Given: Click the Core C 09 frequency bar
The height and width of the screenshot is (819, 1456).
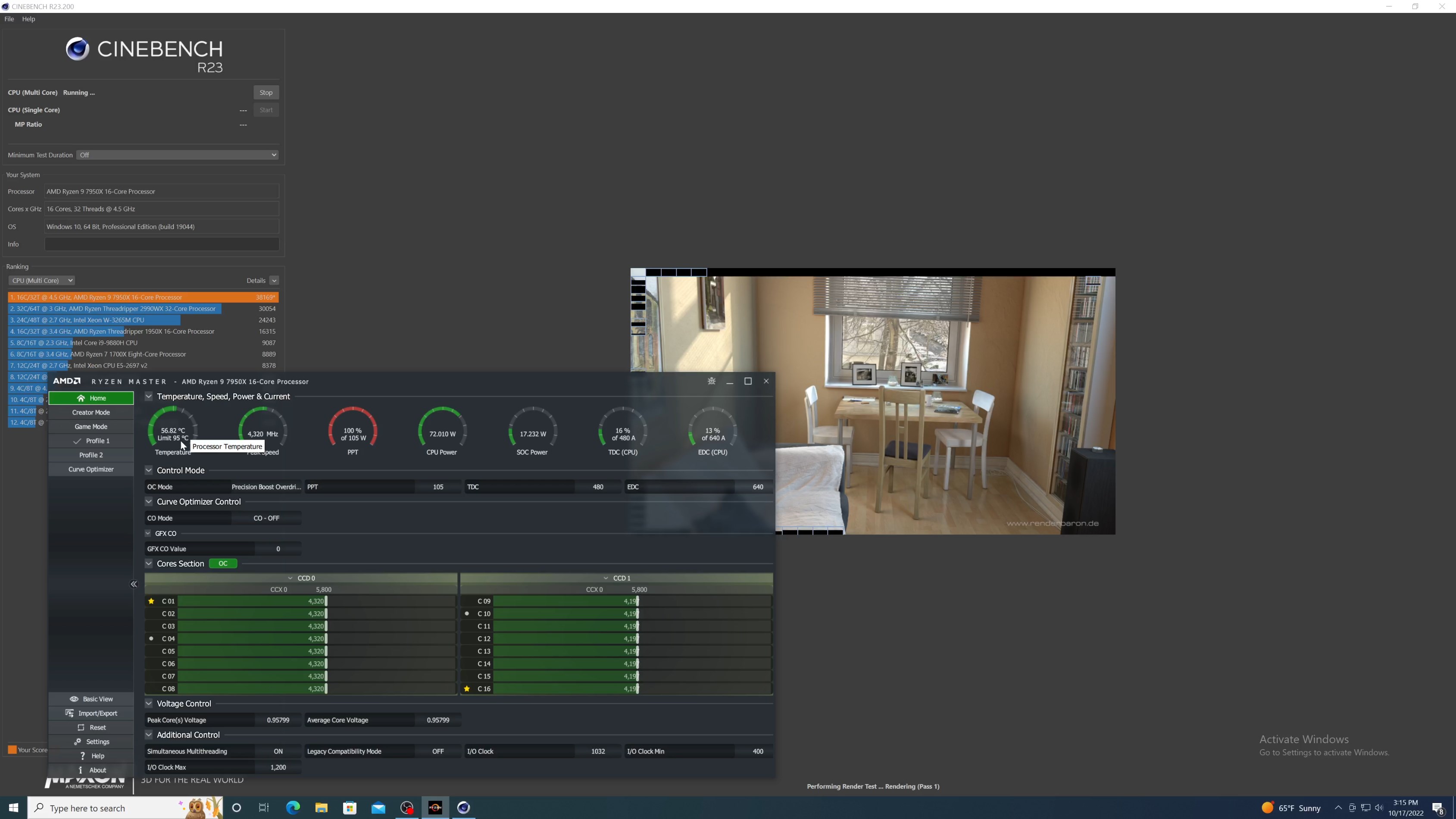Looking at the screenshot, I should [x=632, y=601].
